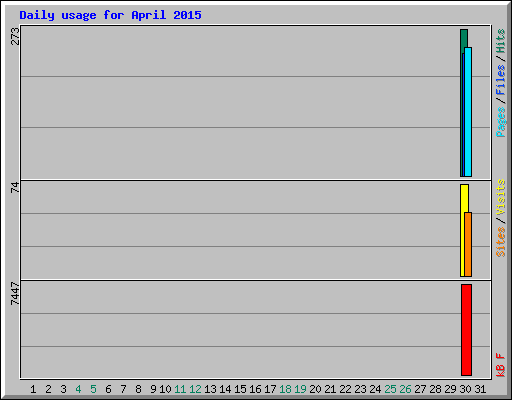Image resolution: width=512 pixels, height=400 pixels.
Task: Click day 2 on the x-axis
Action: pyautogui.click(x=48, y=389)
